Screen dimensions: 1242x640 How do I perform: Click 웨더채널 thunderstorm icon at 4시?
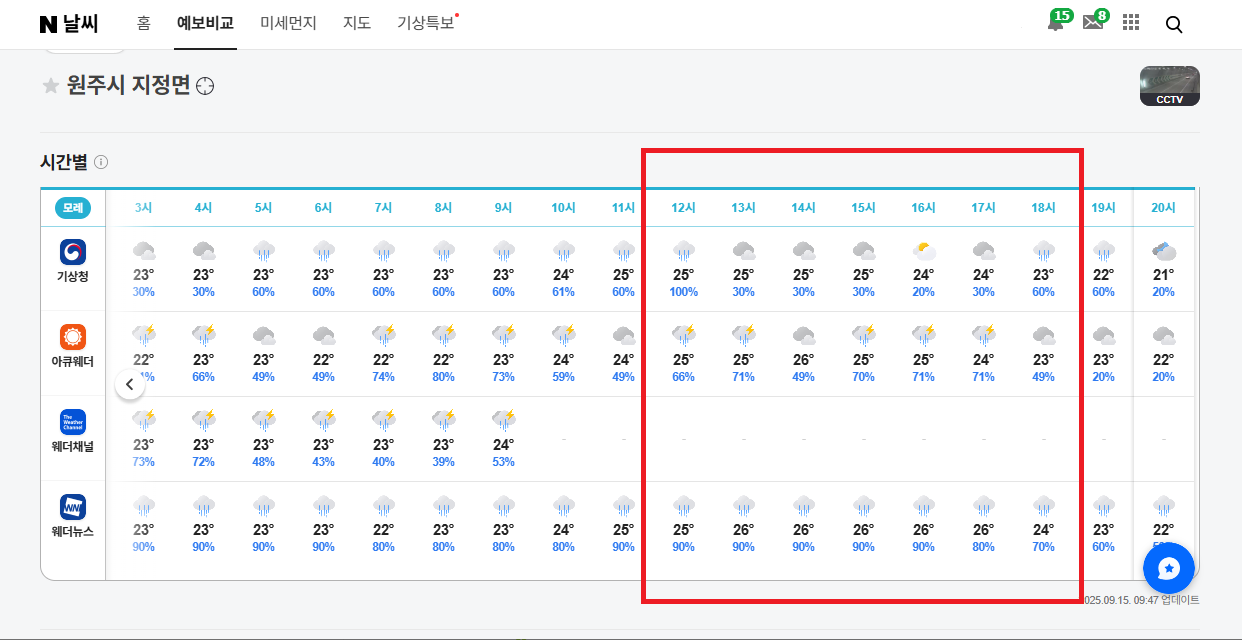tap(204, 421)
